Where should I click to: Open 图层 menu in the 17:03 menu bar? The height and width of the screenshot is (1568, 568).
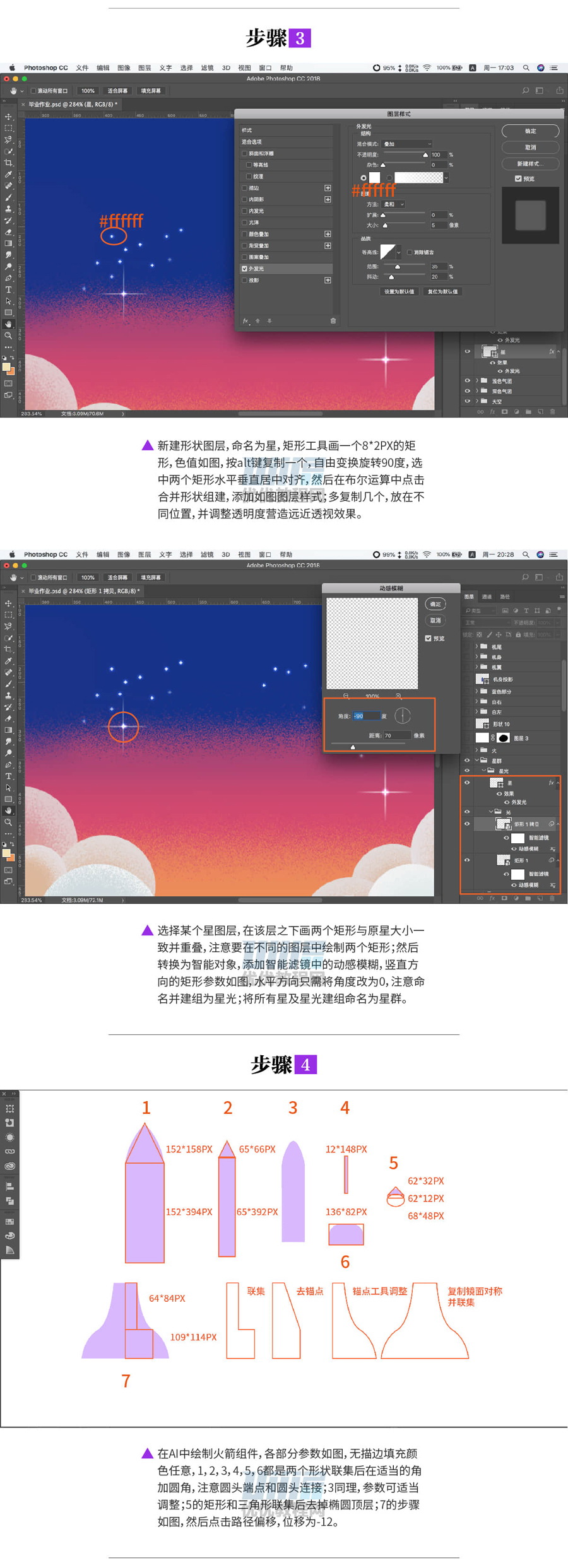point(145,67)
